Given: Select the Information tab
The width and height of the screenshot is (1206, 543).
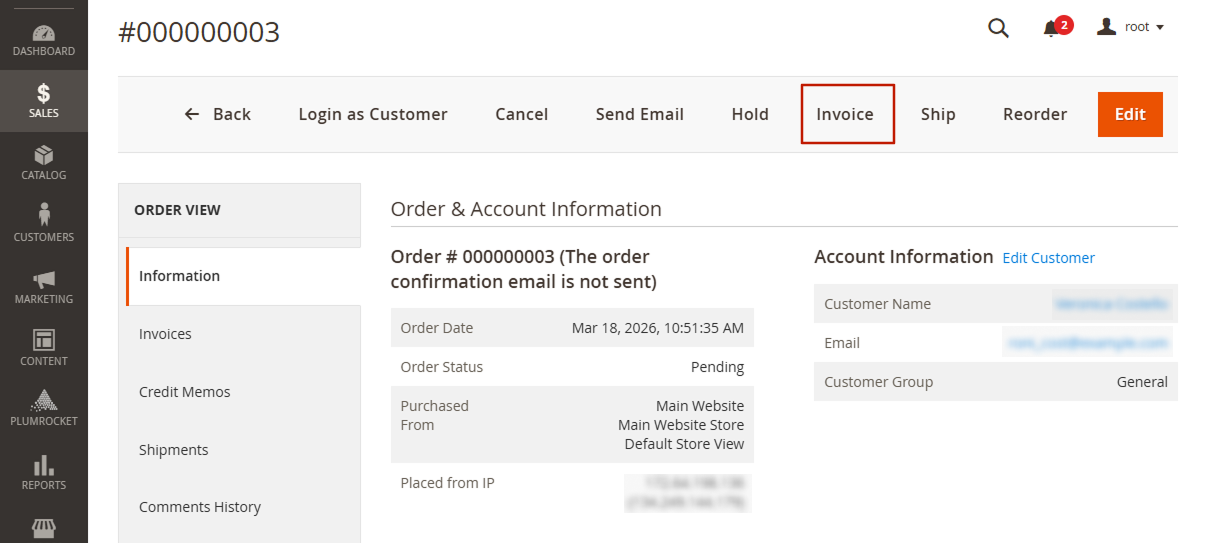Looking at the screenshot, I should [x=243, y=276].
